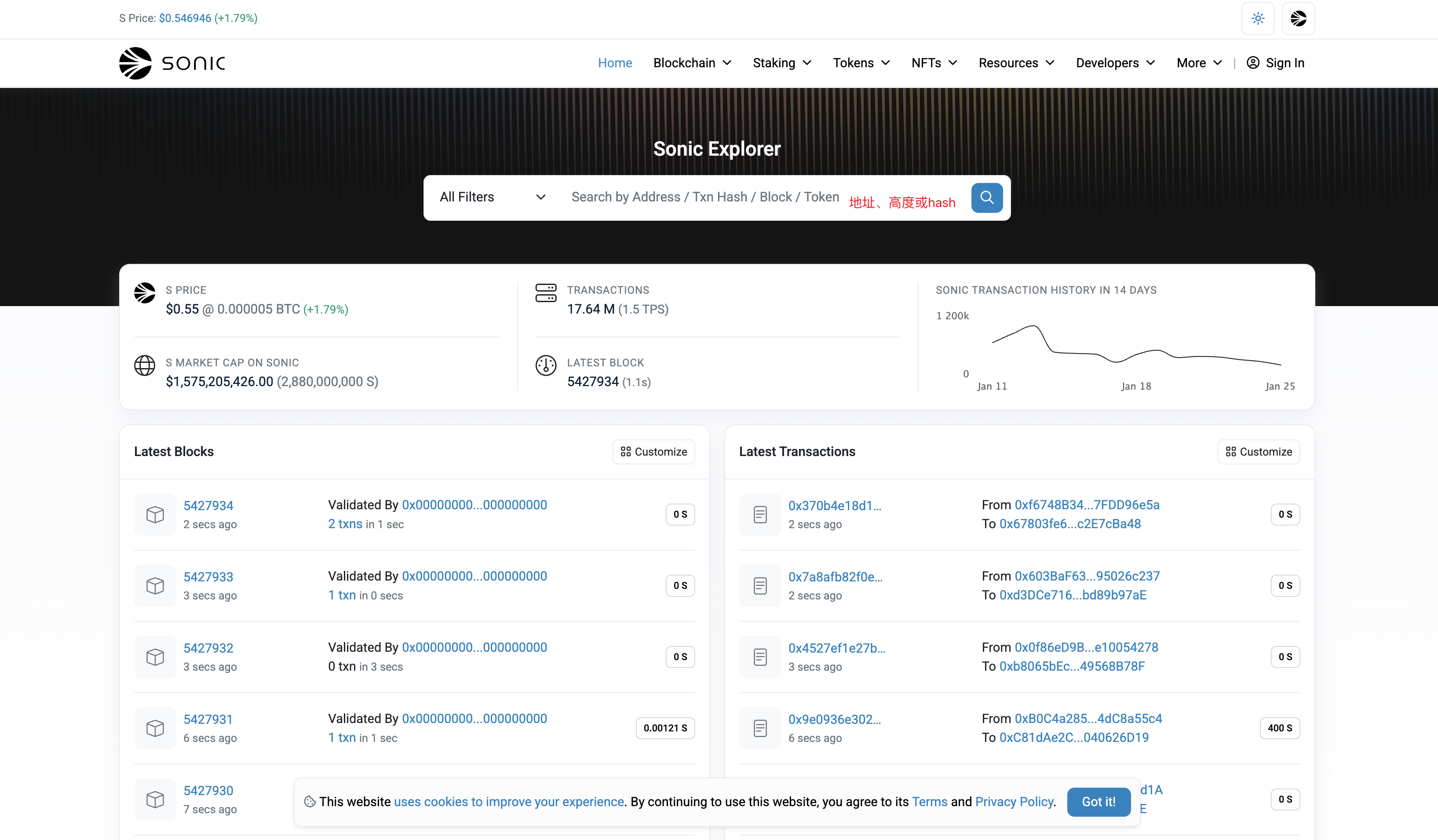Viewport: 1438px width, 840px height.
Task: Click latest block number 5427934 in stats
Action: click(x=592, y=382)
